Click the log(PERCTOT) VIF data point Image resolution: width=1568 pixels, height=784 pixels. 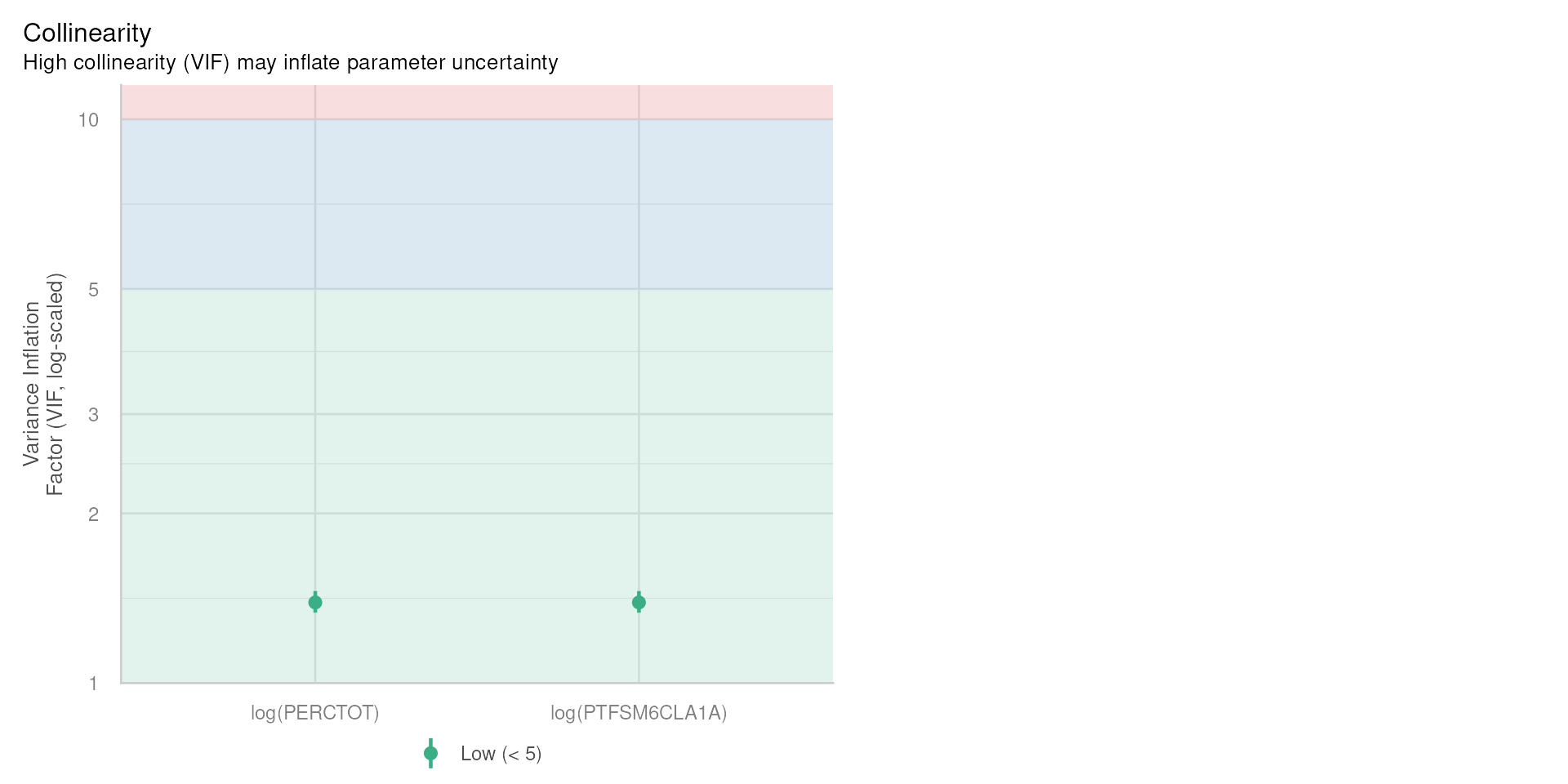[315, 603]
